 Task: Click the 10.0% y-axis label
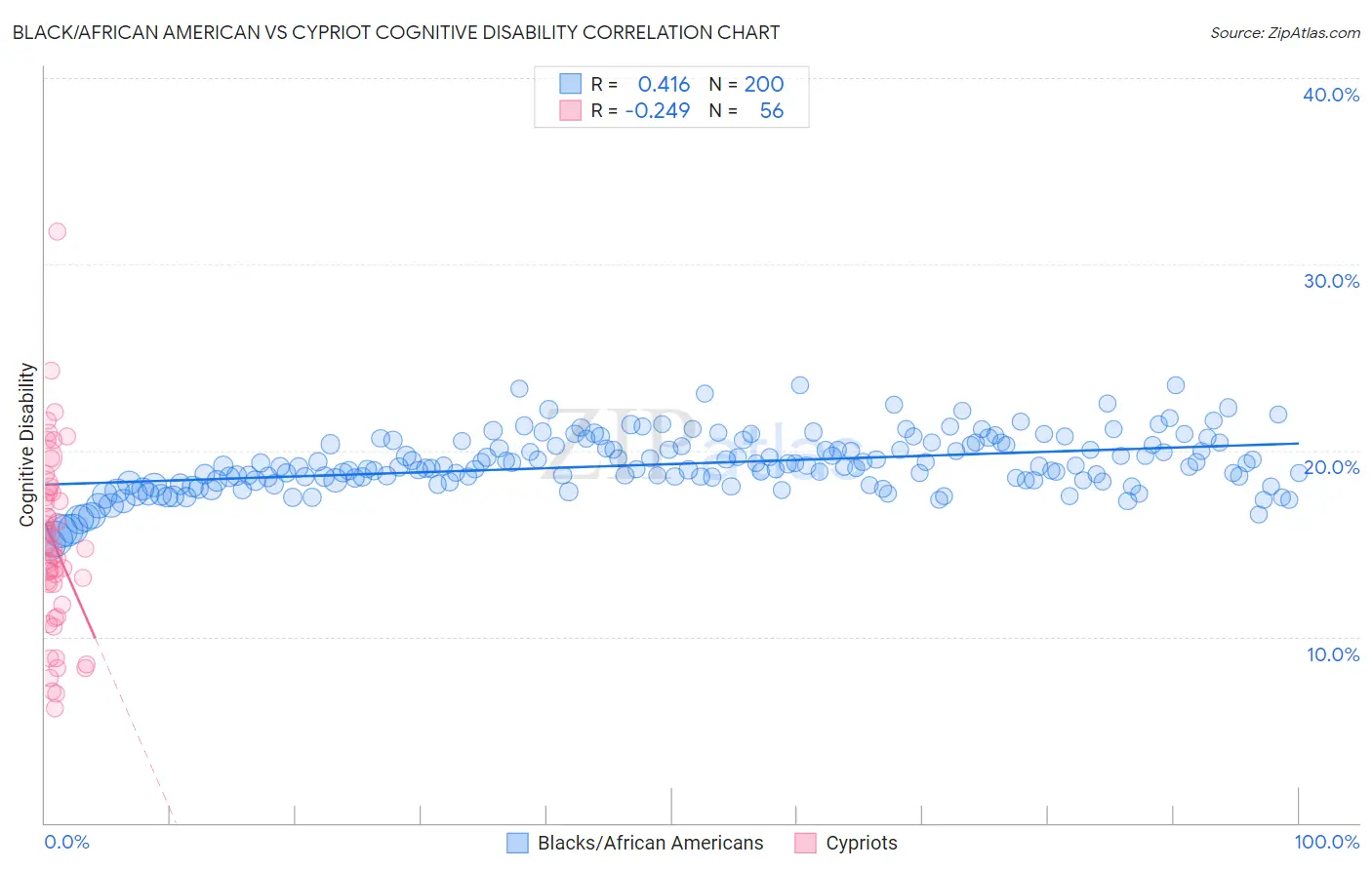coord(1333,654)
